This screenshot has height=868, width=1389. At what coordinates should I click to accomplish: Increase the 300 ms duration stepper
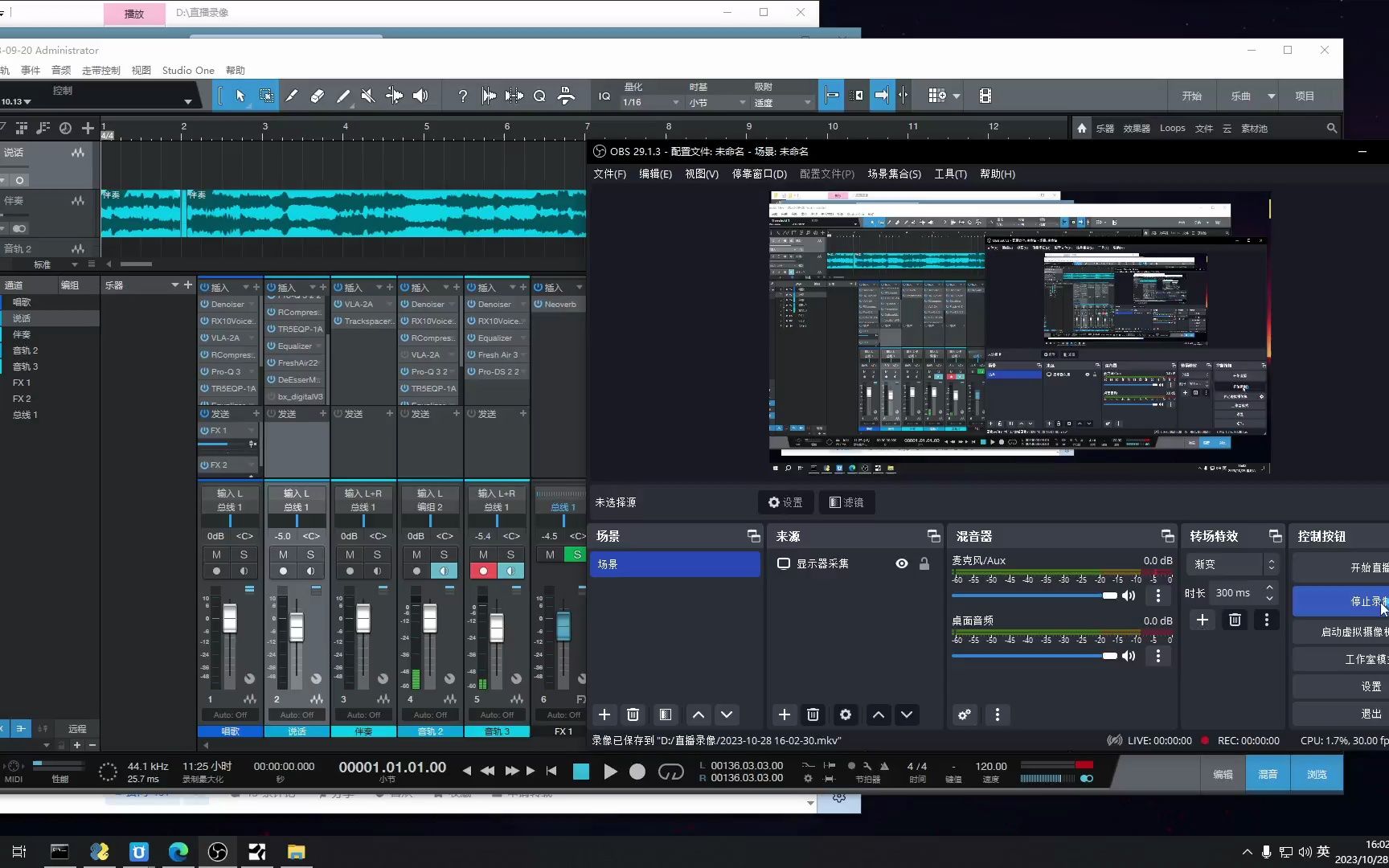pos(1269,588)
